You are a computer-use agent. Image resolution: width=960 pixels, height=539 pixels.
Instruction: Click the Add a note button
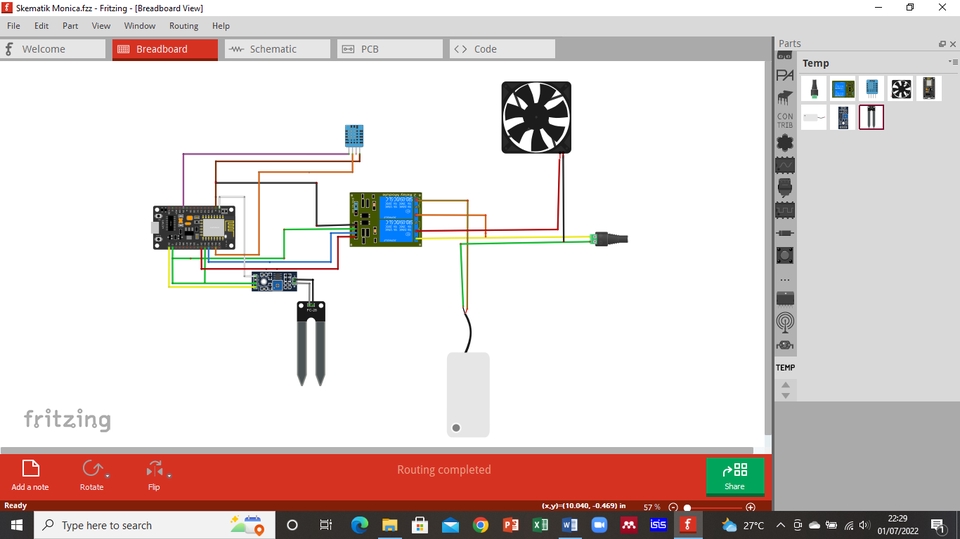pyautogui.click(x=30, y=475)
